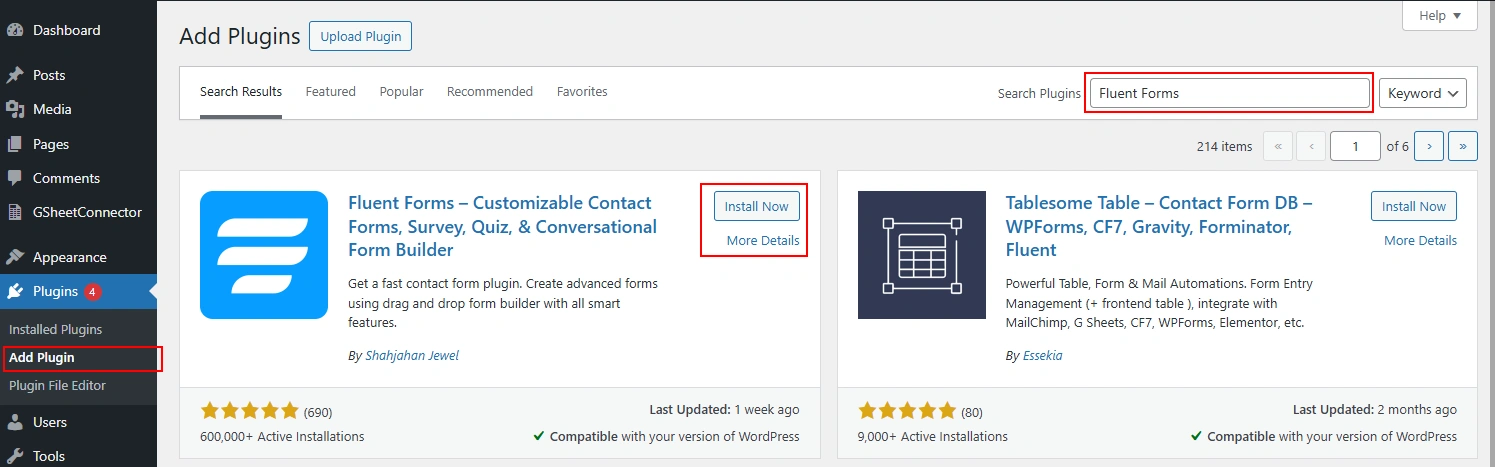Install Now the Fluent Forms plugin
This screenshot has height=467, width=1495.
pyautogui.click(x=756, y=206)
